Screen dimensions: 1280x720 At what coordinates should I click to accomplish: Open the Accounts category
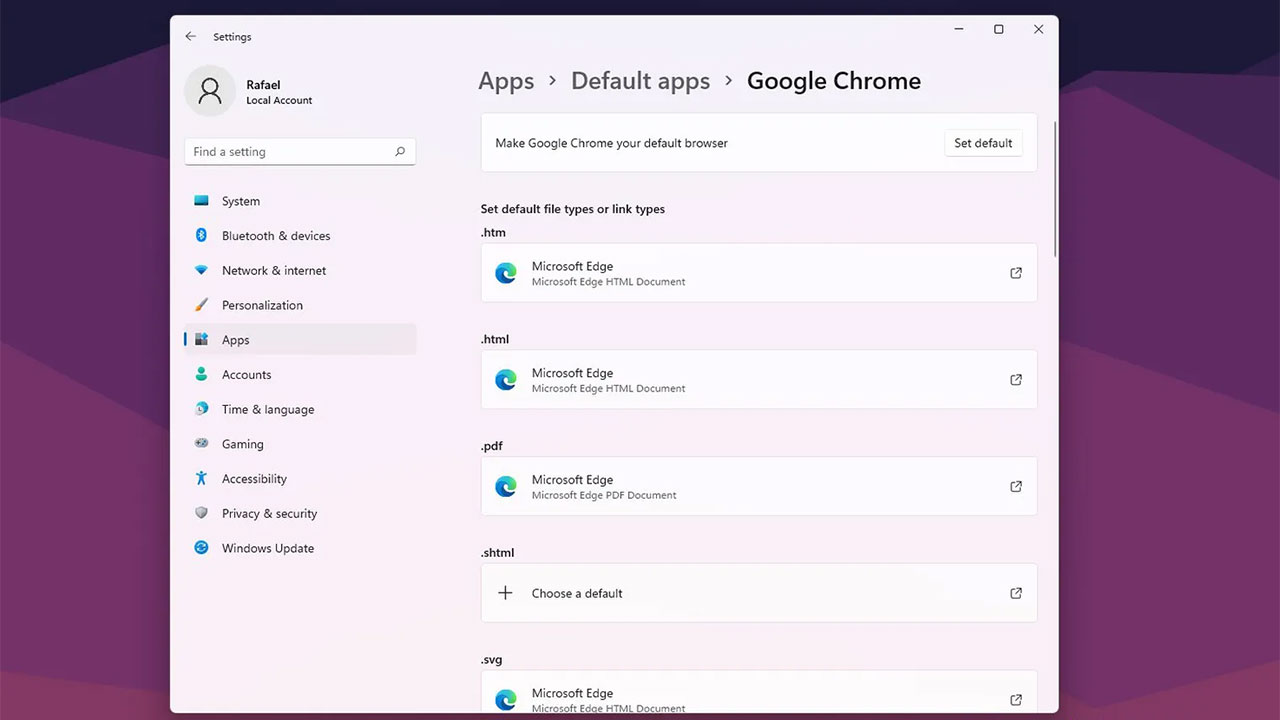300,375
